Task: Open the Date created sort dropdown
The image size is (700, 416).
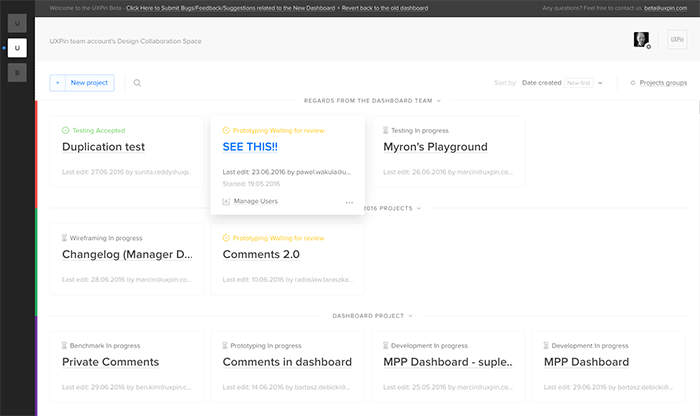Action: tap(542, 83)
